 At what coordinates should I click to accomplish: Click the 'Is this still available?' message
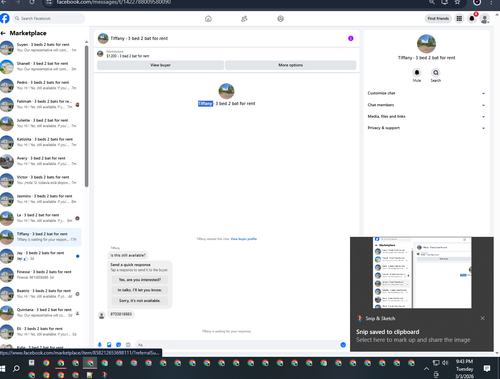pyautogui.click(x=128, y=255)
